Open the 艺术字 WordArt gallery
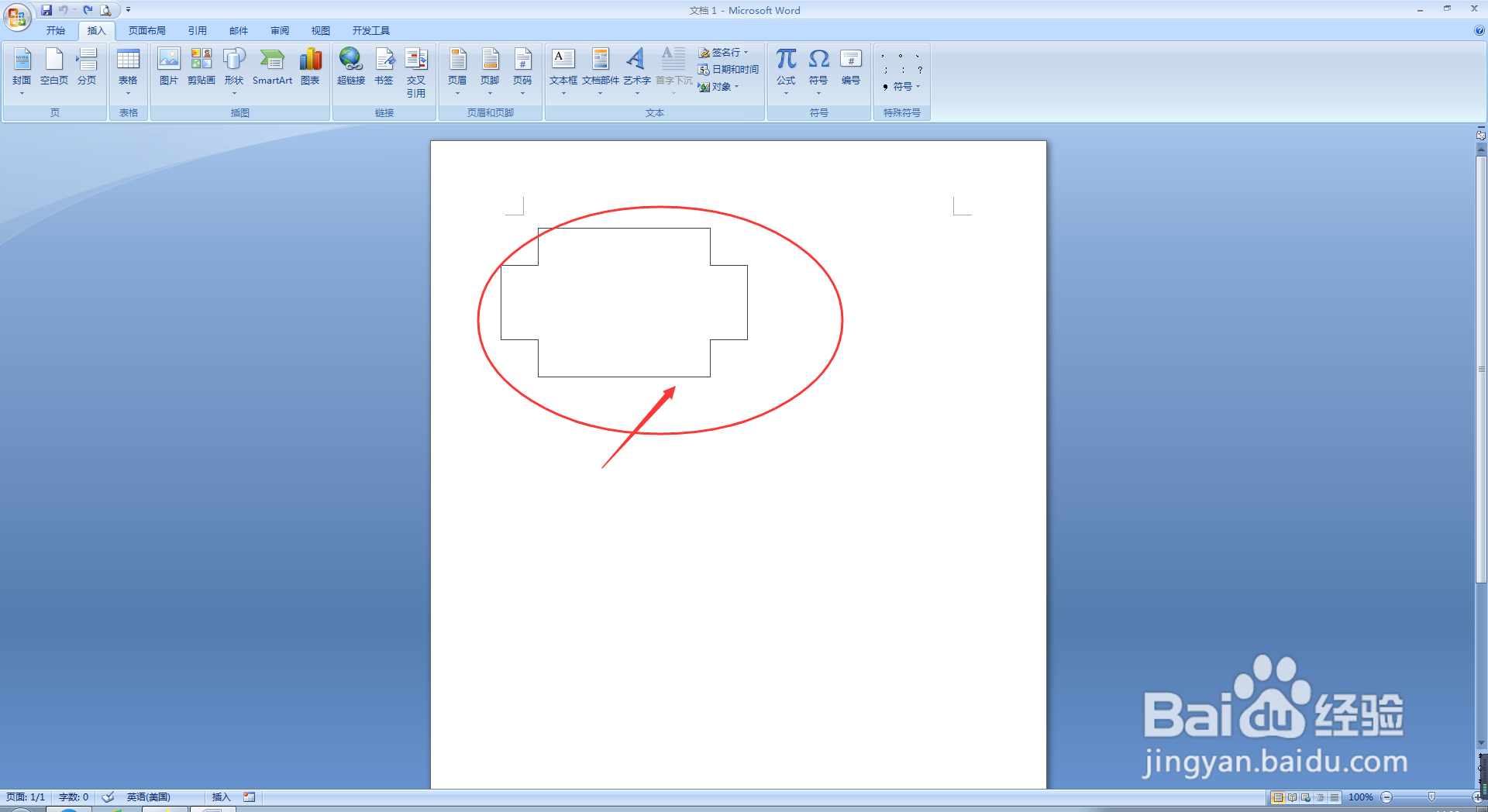 click(637, 71)
